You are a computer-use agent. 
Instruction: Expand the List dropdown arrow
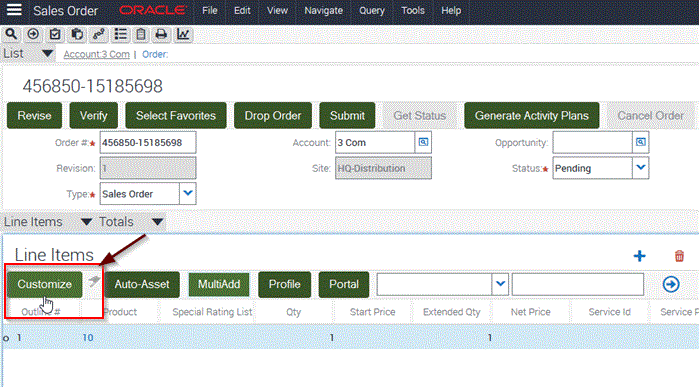point(47,54)
